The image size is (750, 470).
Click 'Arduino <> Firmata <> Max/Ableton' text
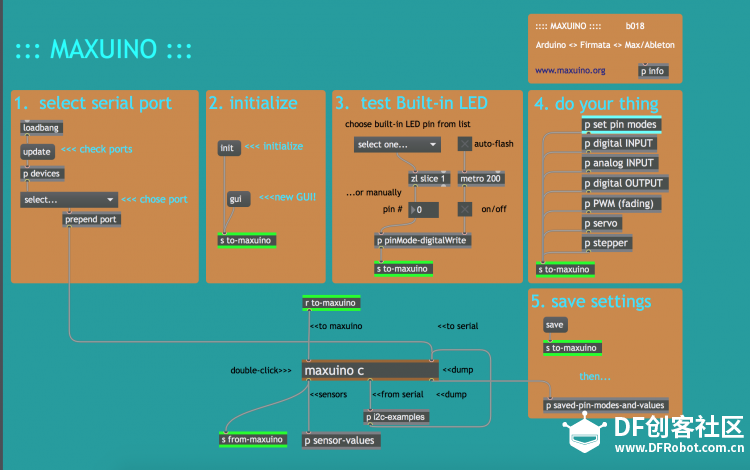click(605, 45)
